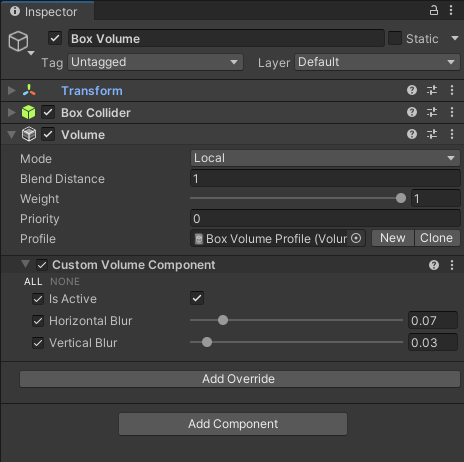Viewport: 464px width, 462px height.
Task: Enable the Static checkbox
Action: tap(395, 38)
